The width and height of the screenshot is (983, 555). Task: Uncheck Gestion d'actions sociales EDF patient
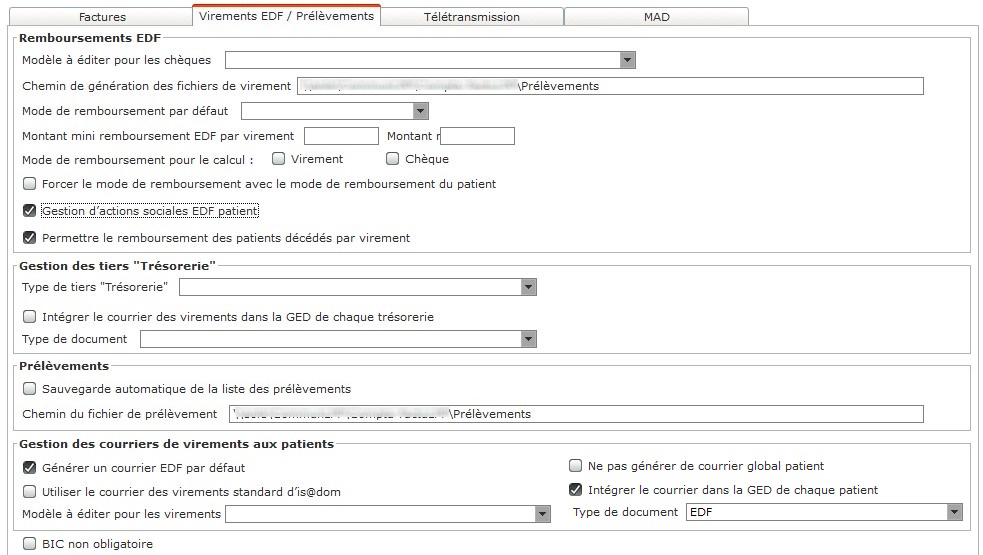[29, 211]
